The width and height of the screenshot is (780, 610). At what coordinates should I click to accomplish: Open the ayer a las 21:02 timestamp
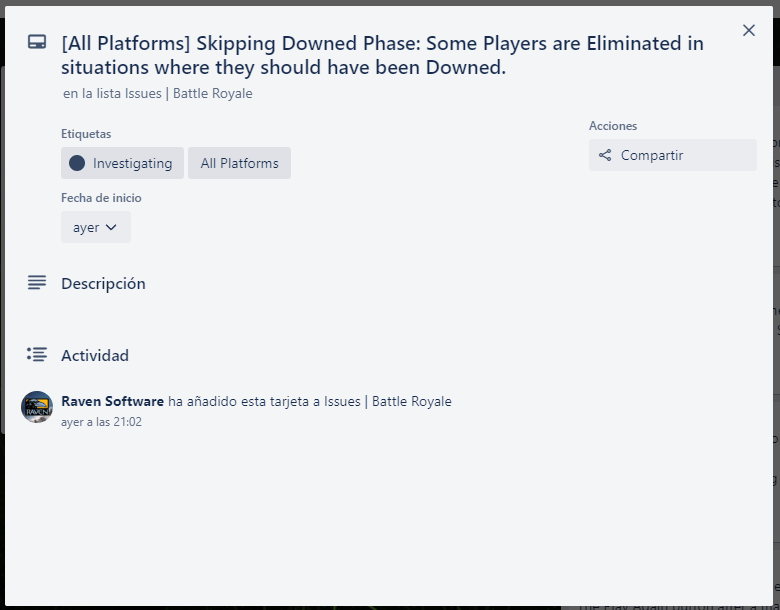pyautogui.click(x=101, y=422)
